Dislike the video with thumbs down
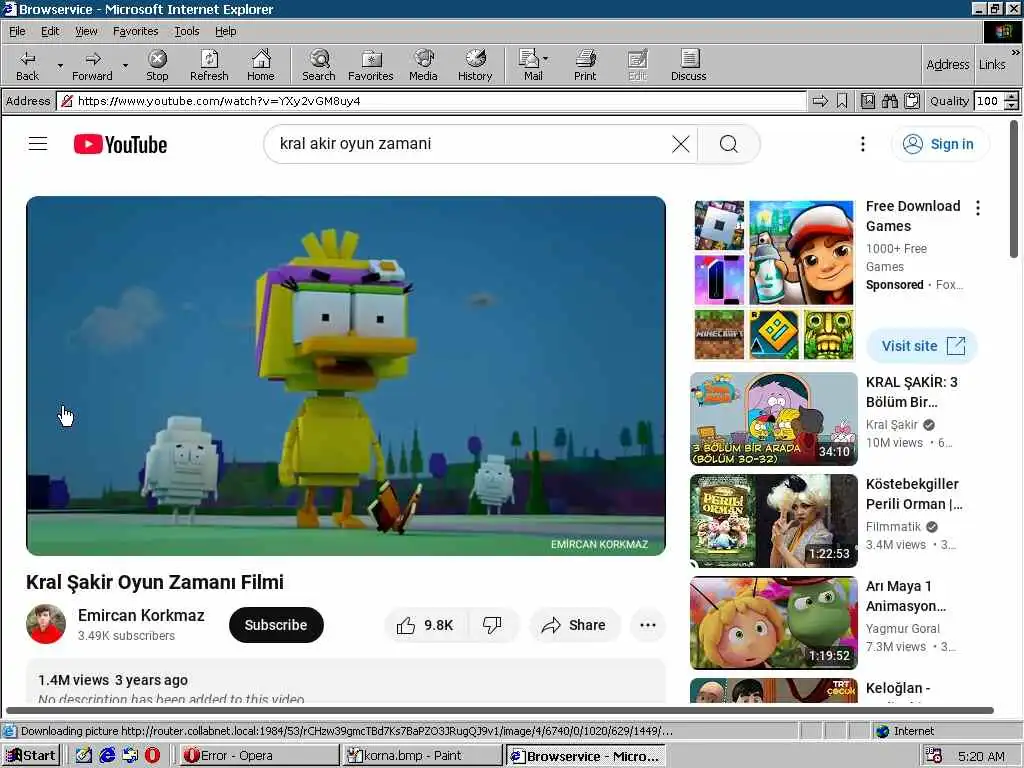This screenshot has height=768, width=1024. point(492,625)
